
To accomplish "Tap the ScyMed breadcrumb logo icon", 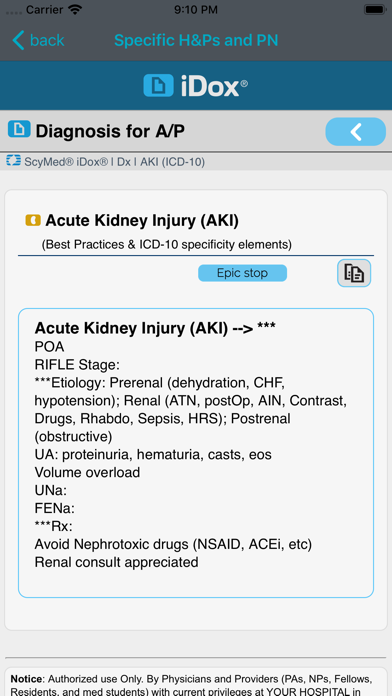I will pos(14,162).
